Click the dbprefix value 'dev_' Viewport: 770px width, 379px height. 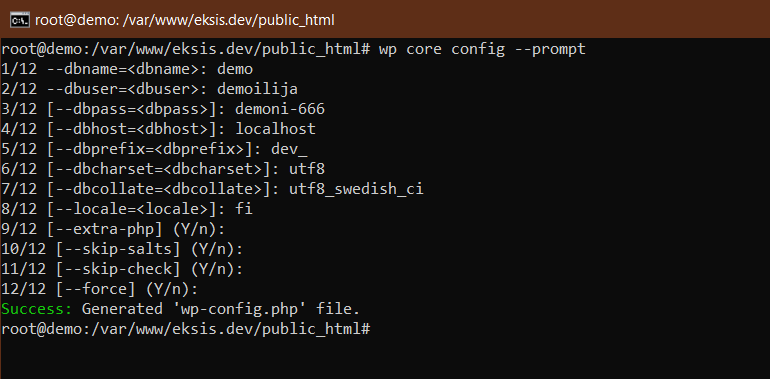[289, 149]
